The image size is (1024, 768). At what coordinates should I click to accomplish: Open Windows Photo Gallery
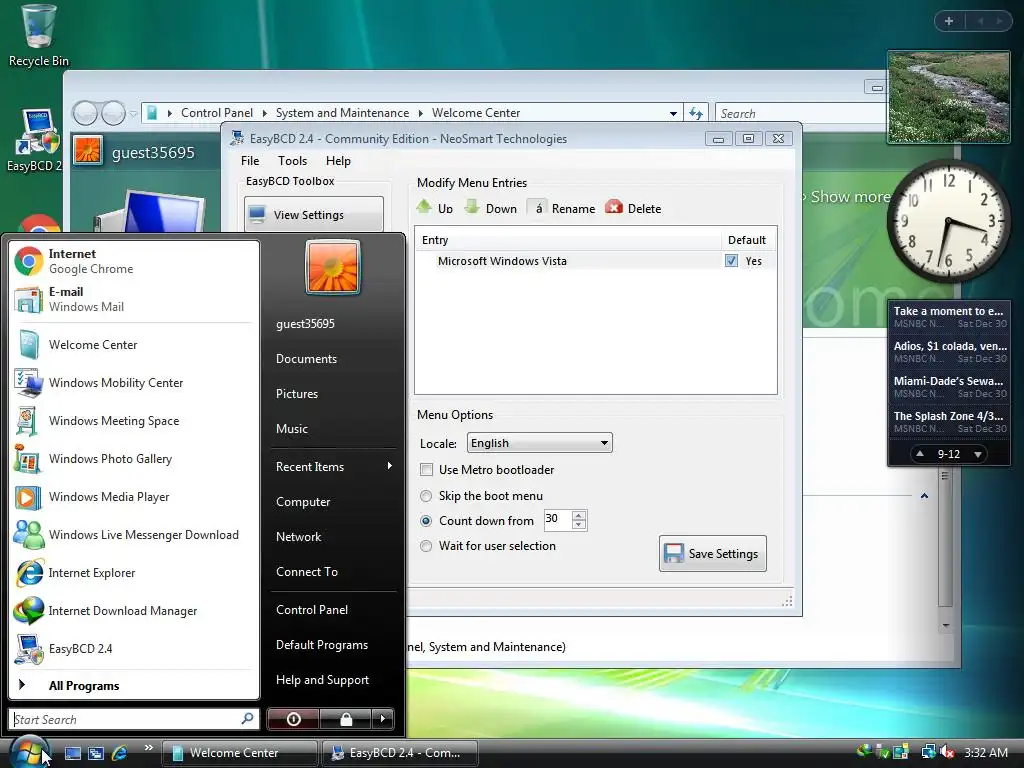(x=134, y=458)
